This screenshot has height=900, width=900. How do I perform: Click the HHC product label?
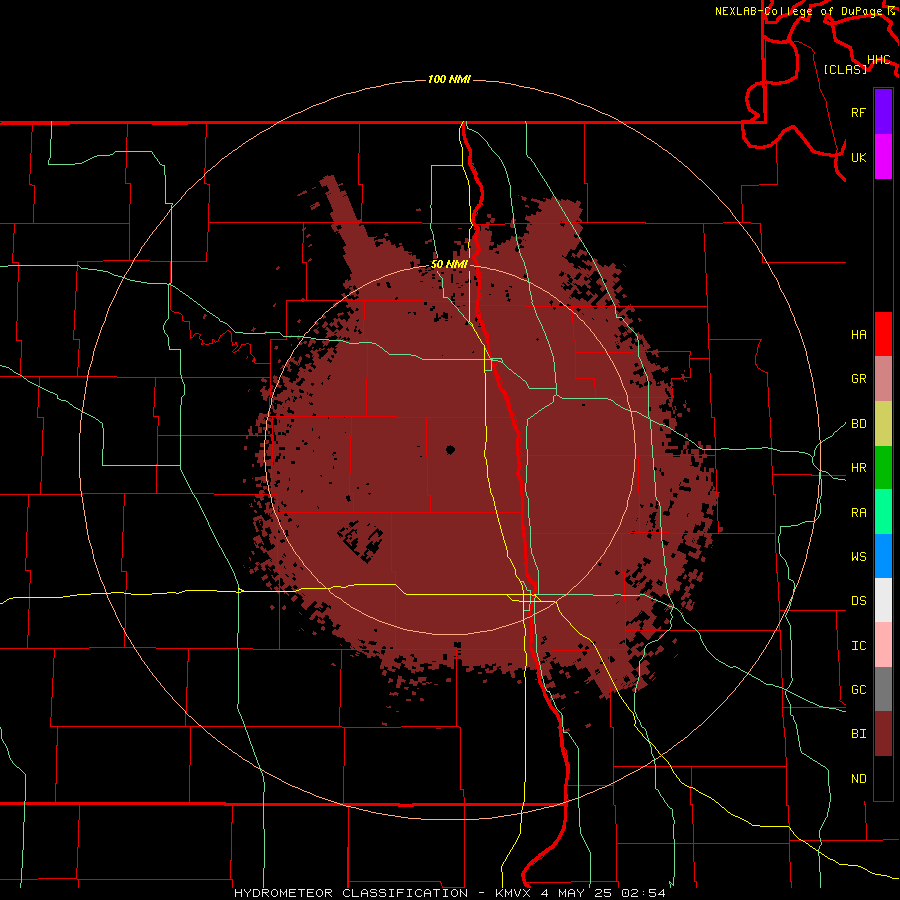[879, 60]
